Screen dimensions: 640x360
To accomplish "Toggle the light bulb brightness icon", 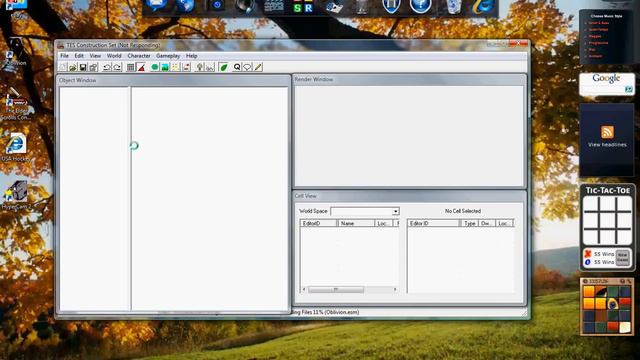I will [200, 67].
